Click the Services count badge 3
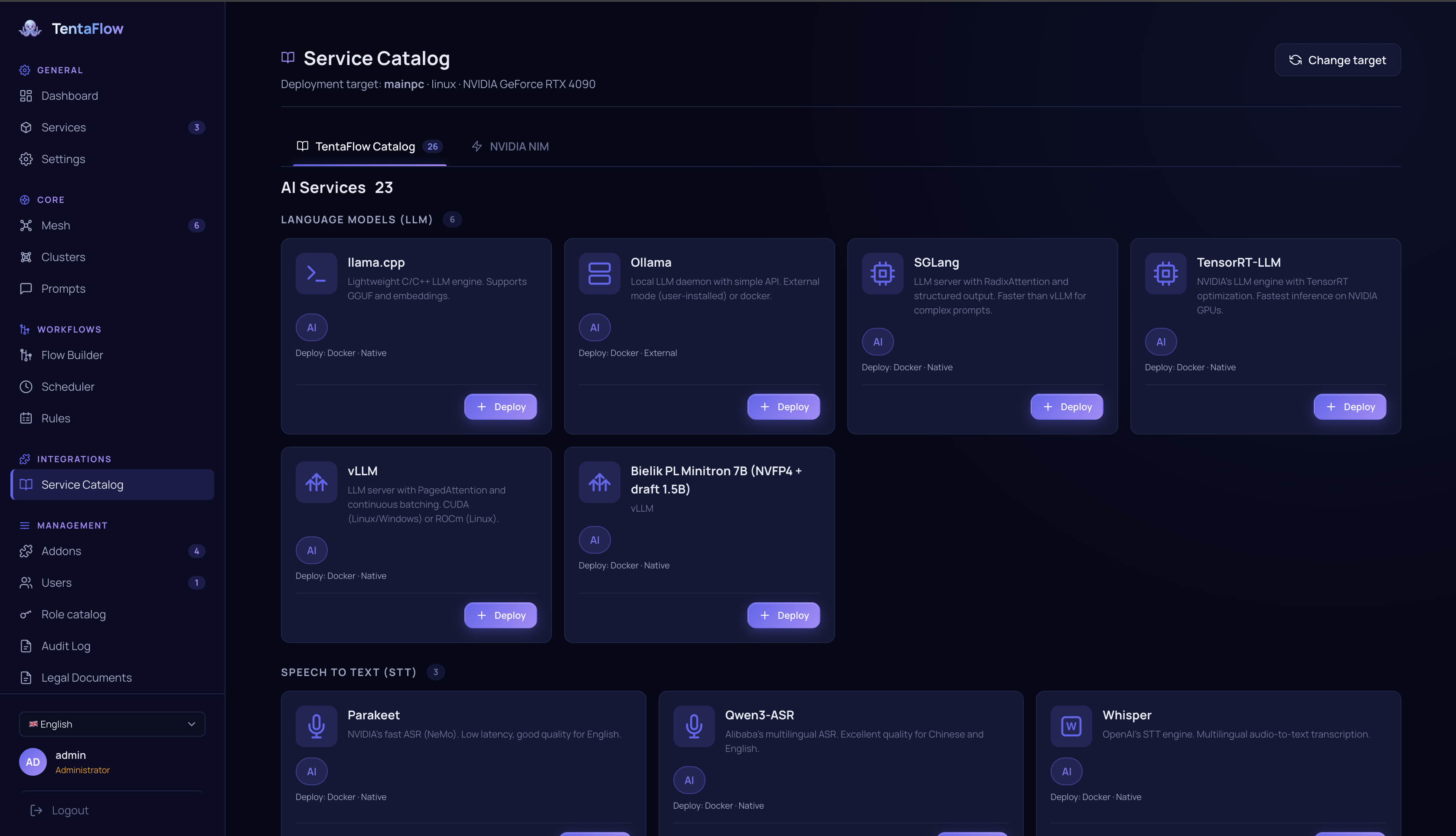The width and height of the screenshot is (1456, 836). [196, 127]
